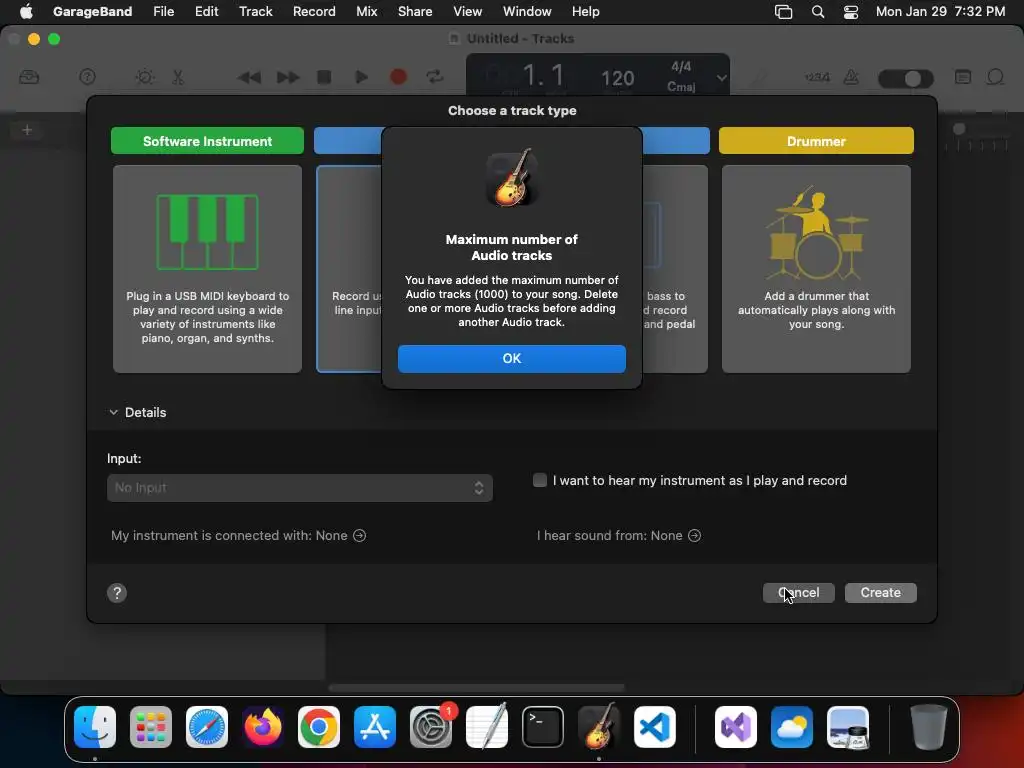Click the Cmaj key signature
Viewport: 1024px width, 768px height.
pos(680,86)
